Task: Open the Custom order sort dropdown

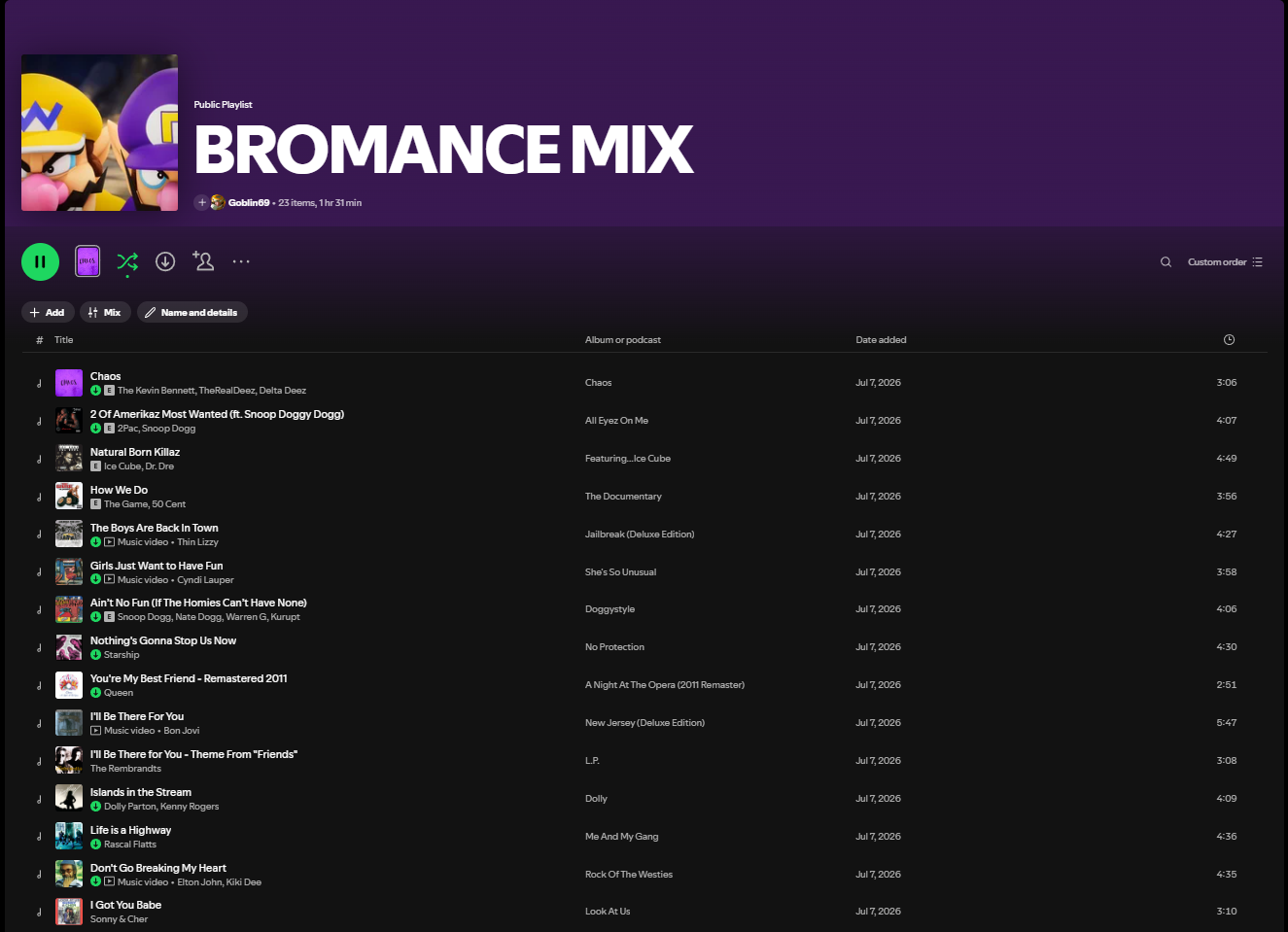Action: (x=1225, y=261)
